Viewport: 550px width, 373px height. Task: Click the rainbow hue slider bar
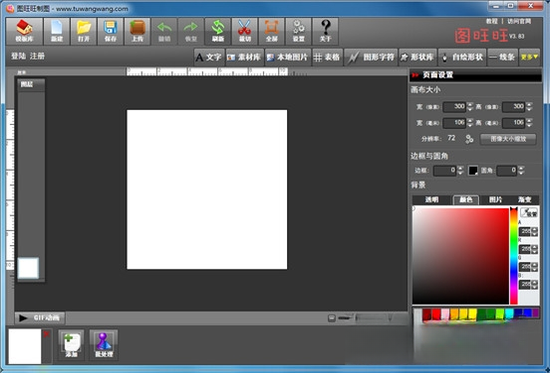[x=514, y=256]
